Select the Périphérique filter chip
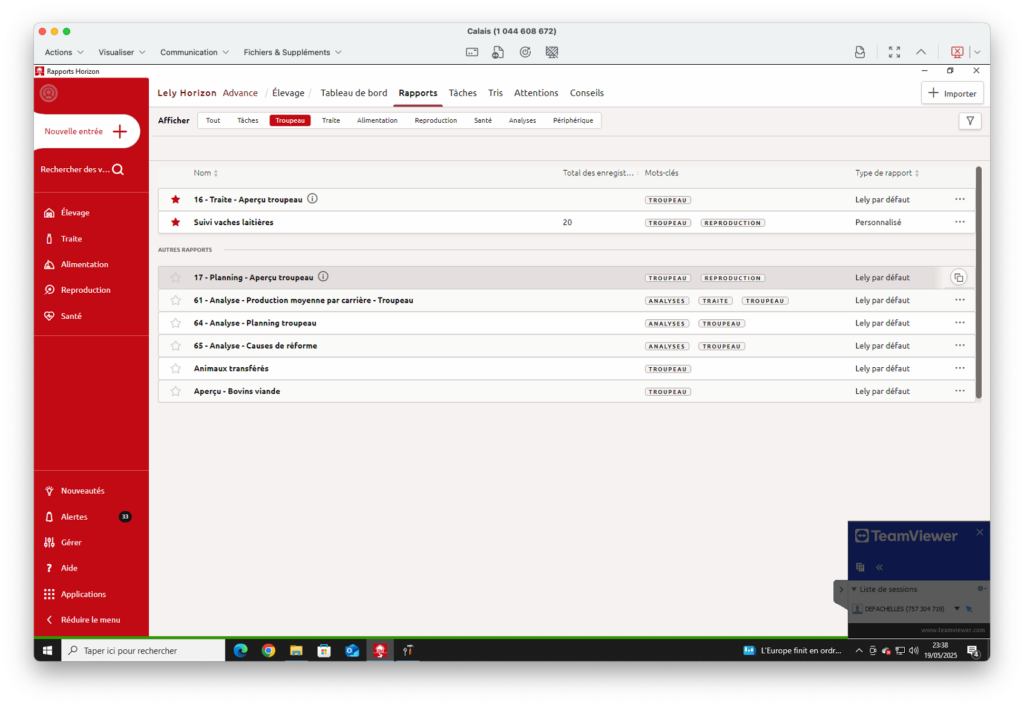Image resolution: width=1024 pixels, height=706 pixels. (573, 121)
